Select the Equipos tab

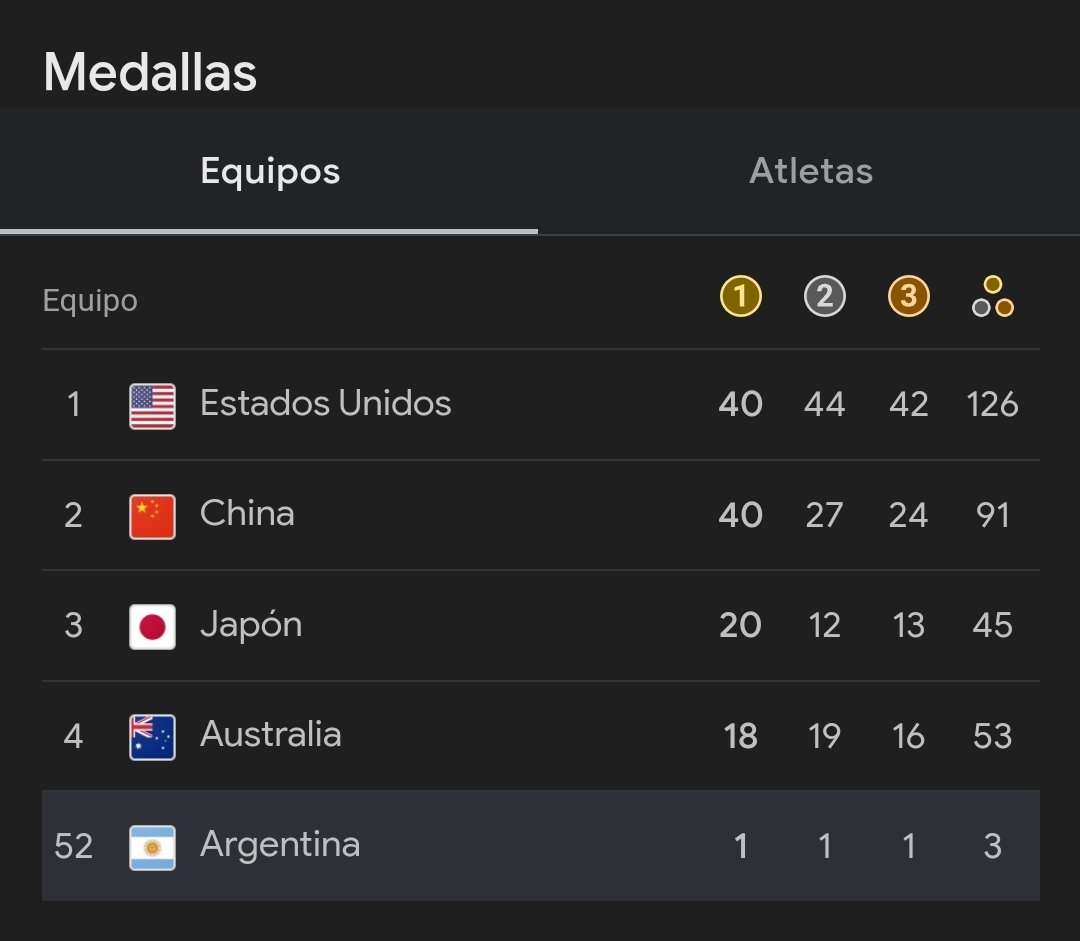pyautogui.click(x=270, y=172)
